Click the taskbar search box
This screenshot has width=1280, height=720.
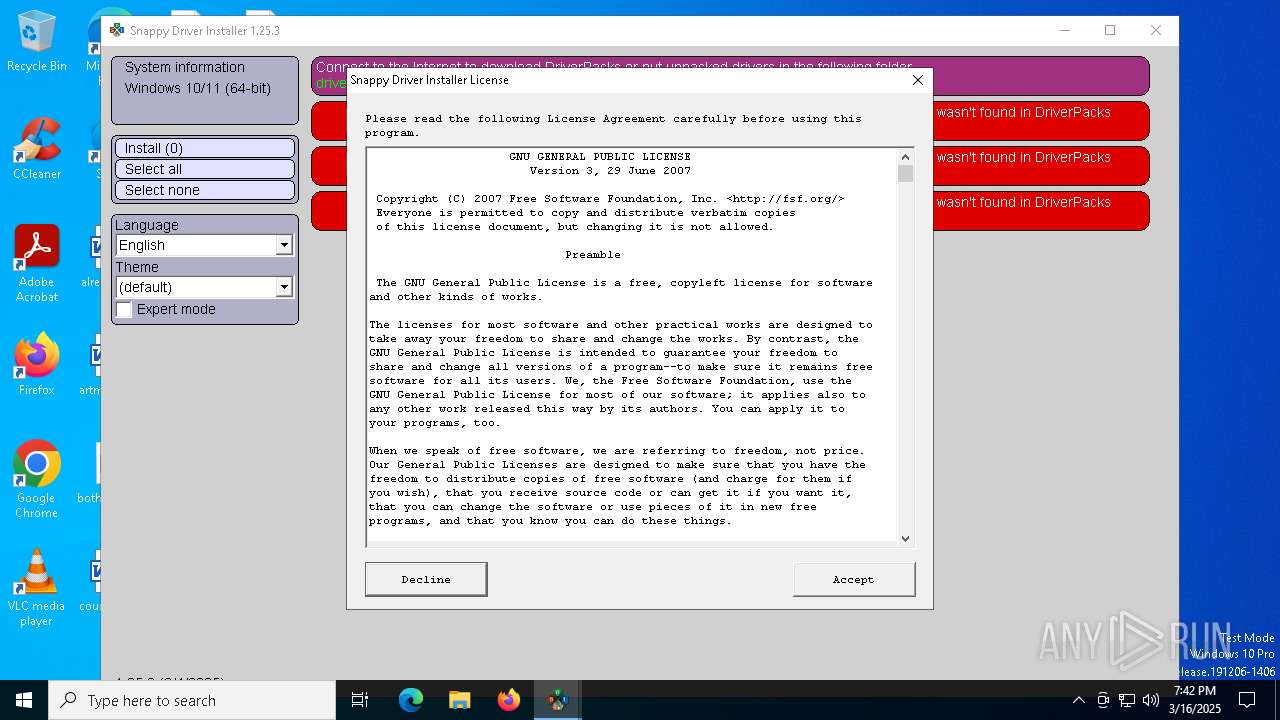pyautogui.click(x=192, y=700)
